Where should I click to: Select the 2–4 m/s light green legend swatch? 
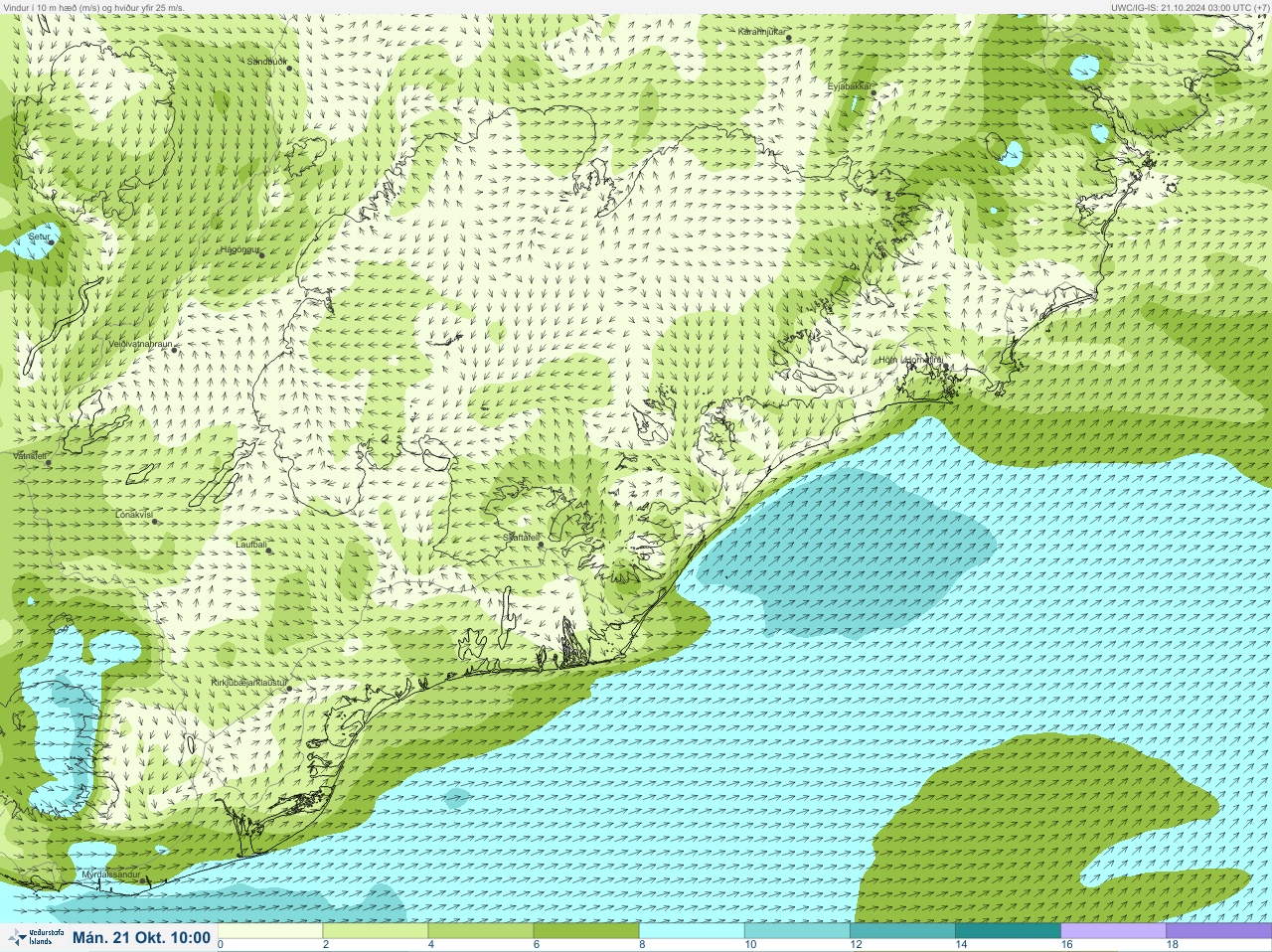(375, 931)
